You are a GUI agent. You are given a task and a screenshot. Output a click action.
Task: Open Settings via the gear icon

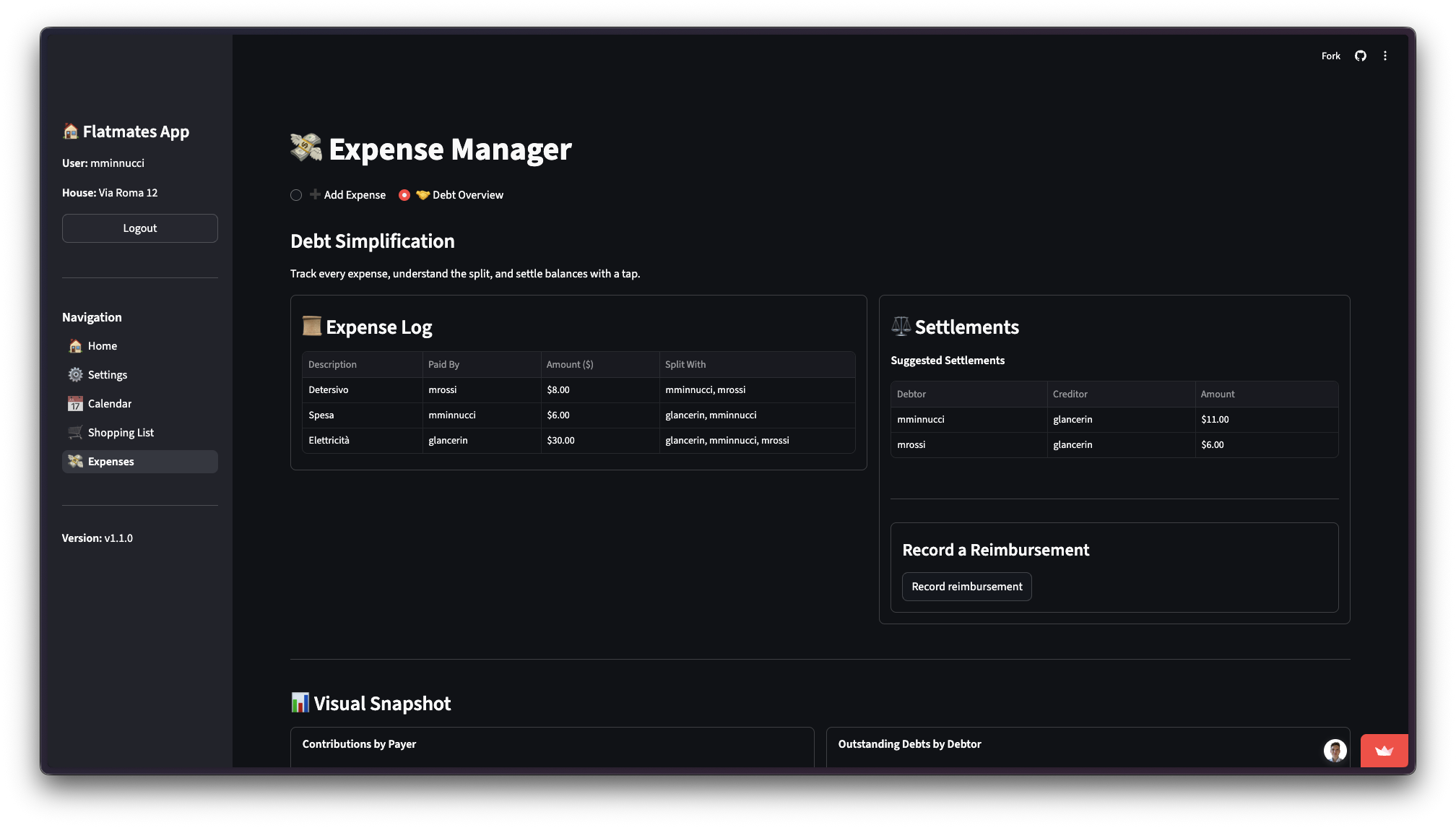click(x=75, y=375)
